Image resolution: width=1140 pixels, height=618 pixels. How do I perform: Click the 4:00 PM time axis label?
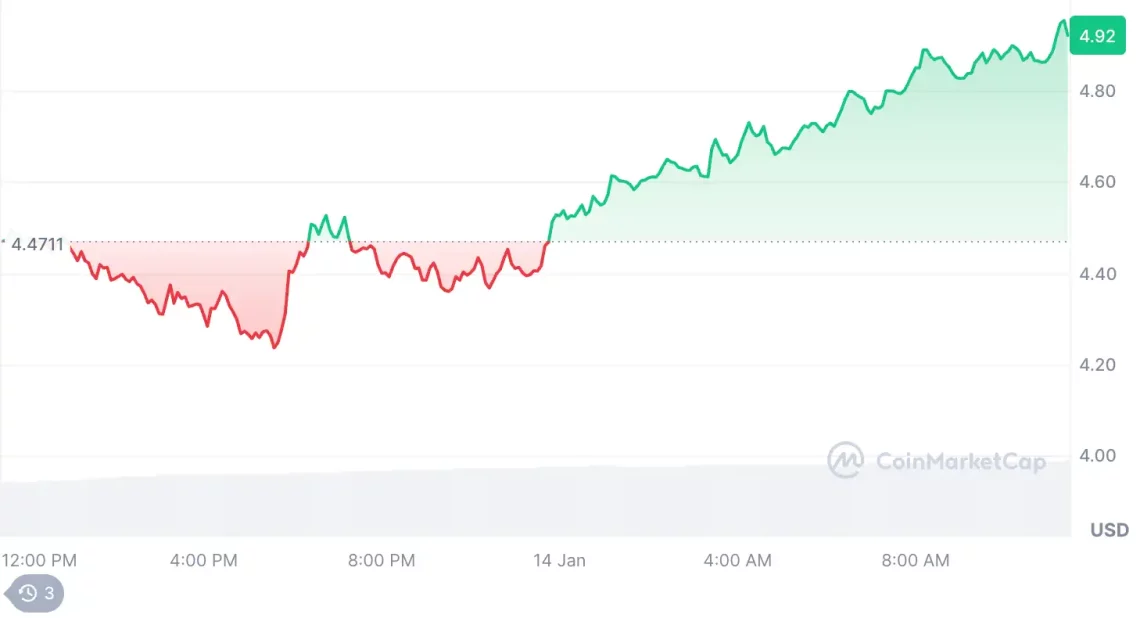click(x=203, y=560)
